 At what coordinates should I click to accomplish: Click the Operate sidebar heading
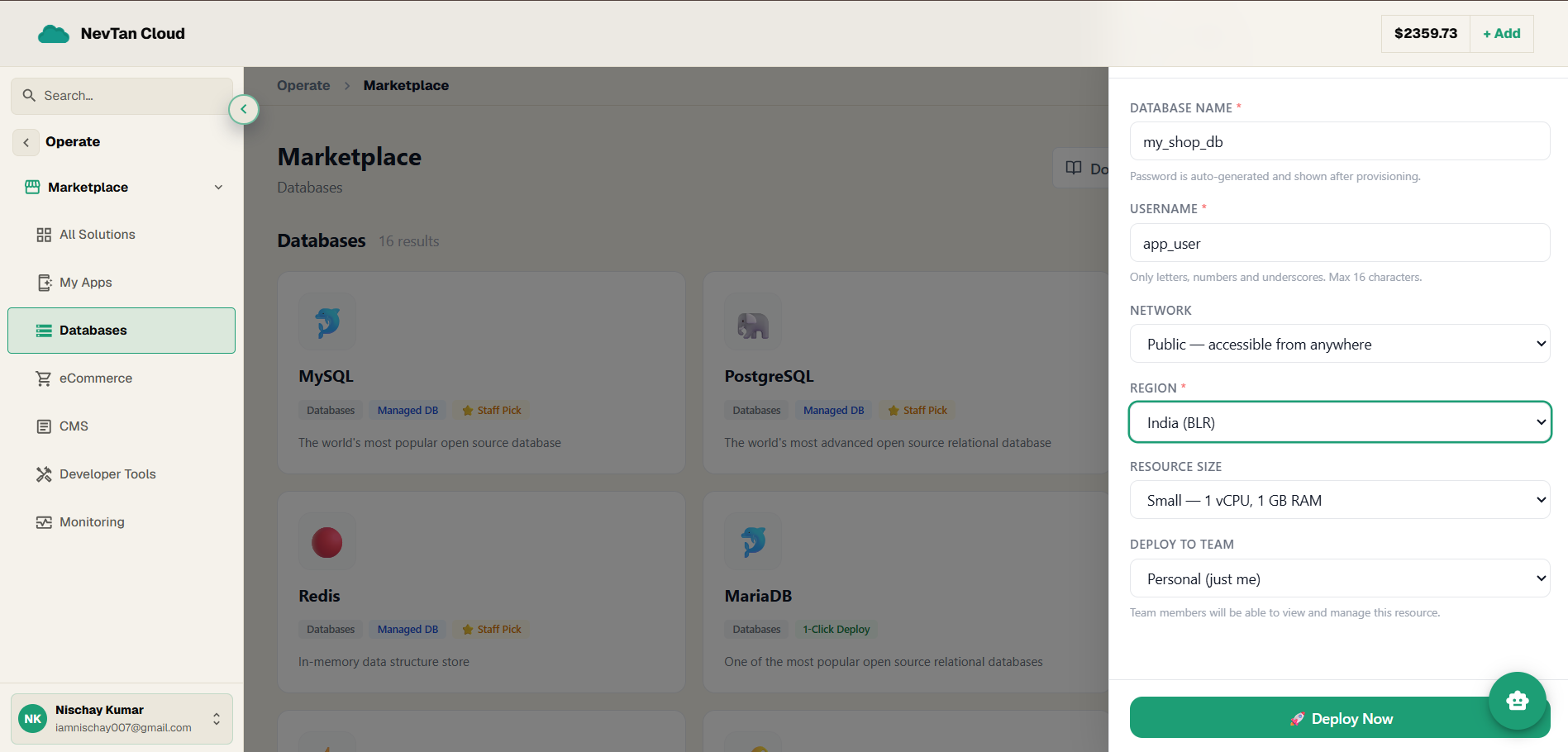click(x=73, y=142)
